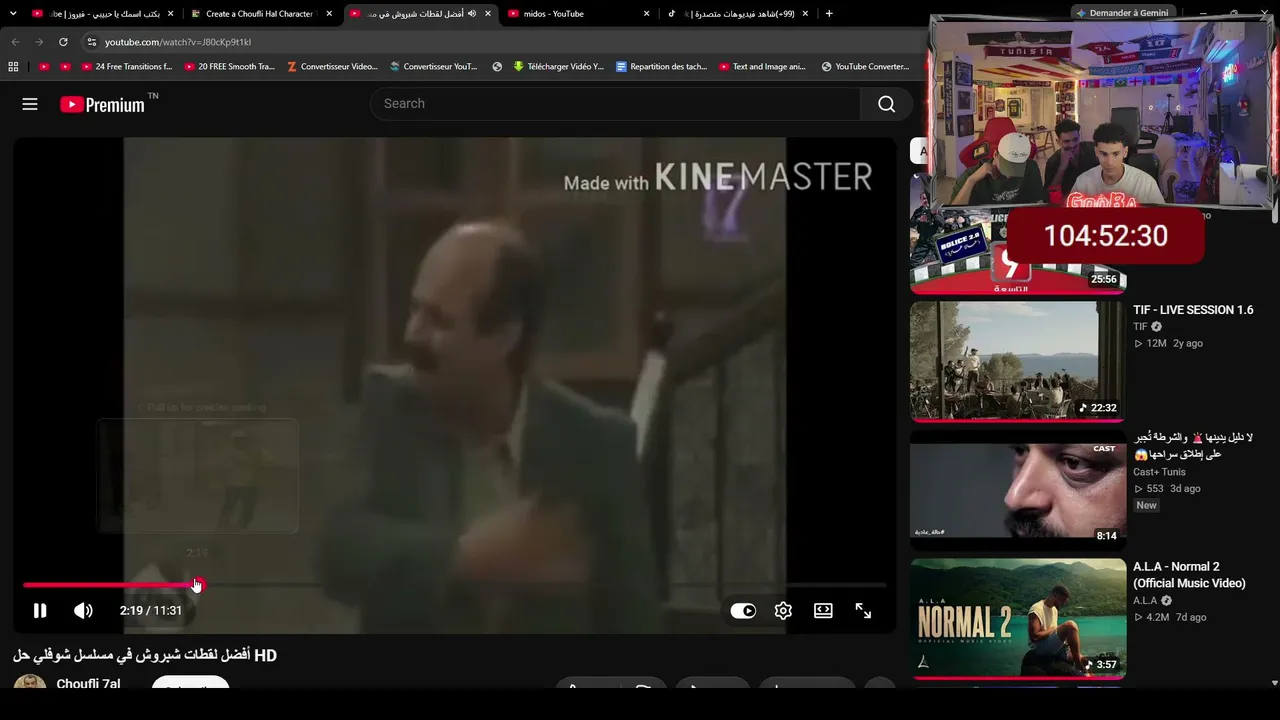Toggle the autoplay switch

coord(743,611)
